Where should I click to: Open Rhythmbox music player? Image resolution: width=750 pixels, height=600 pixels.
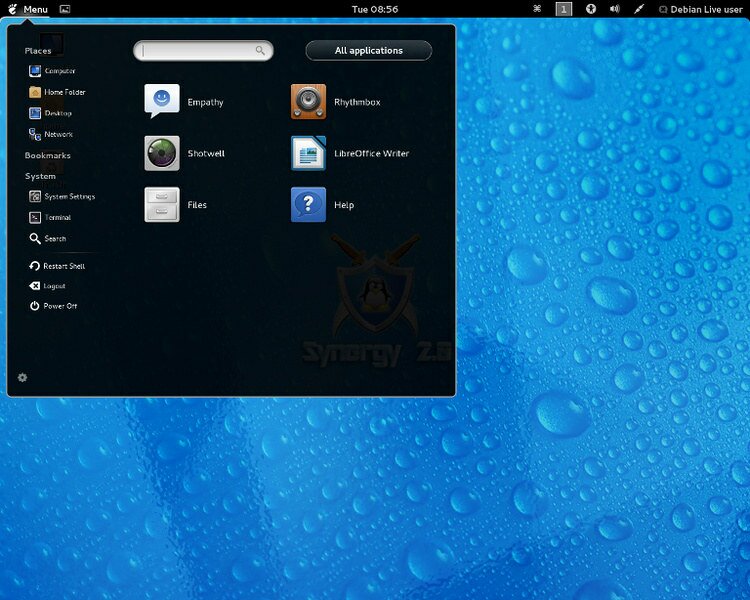[x=308, y=102]
